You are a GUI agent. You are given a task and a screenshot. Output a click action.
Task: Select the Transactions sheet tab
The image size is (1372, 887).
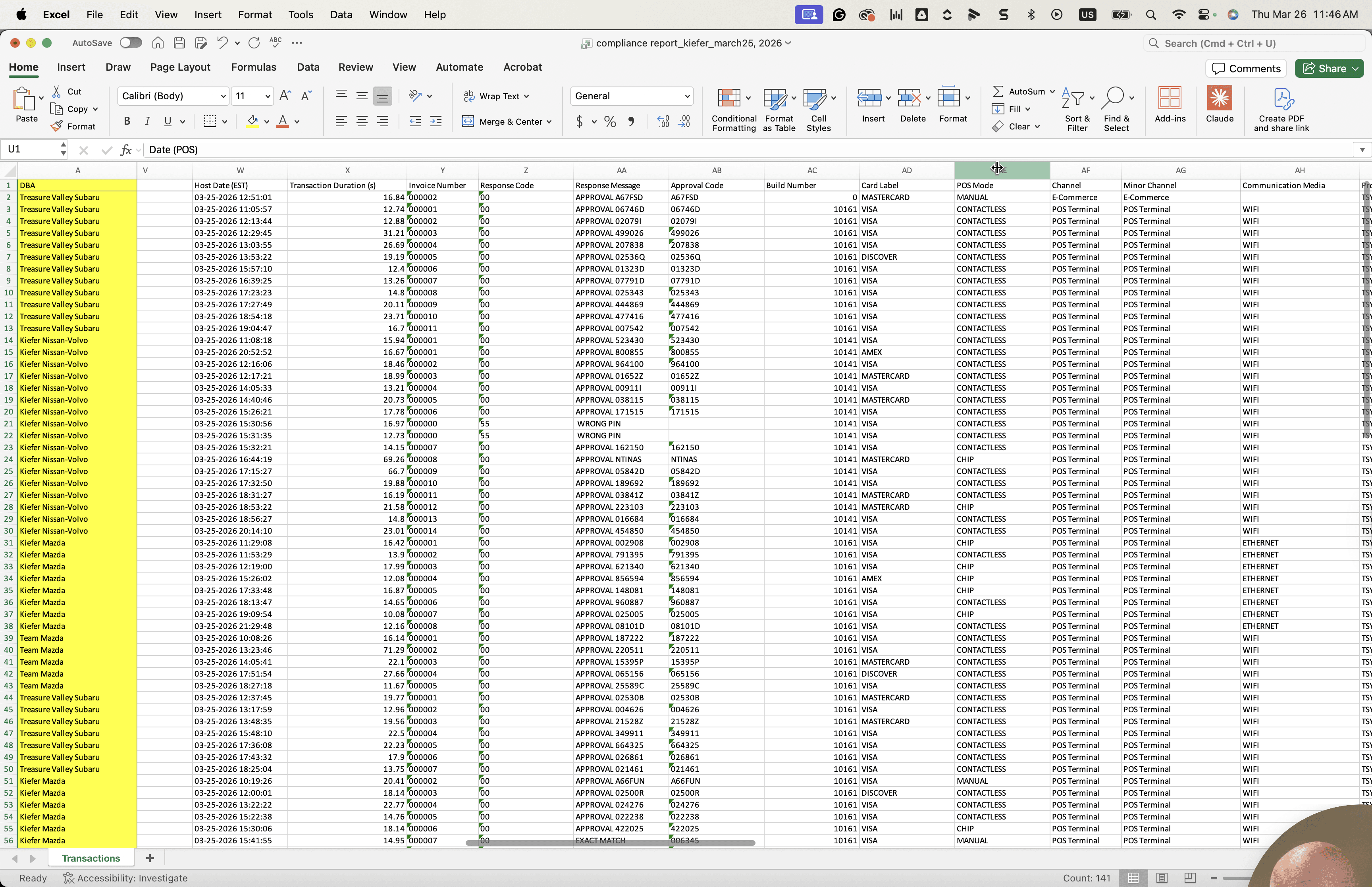pyautogui.click(x=91, y=858)
